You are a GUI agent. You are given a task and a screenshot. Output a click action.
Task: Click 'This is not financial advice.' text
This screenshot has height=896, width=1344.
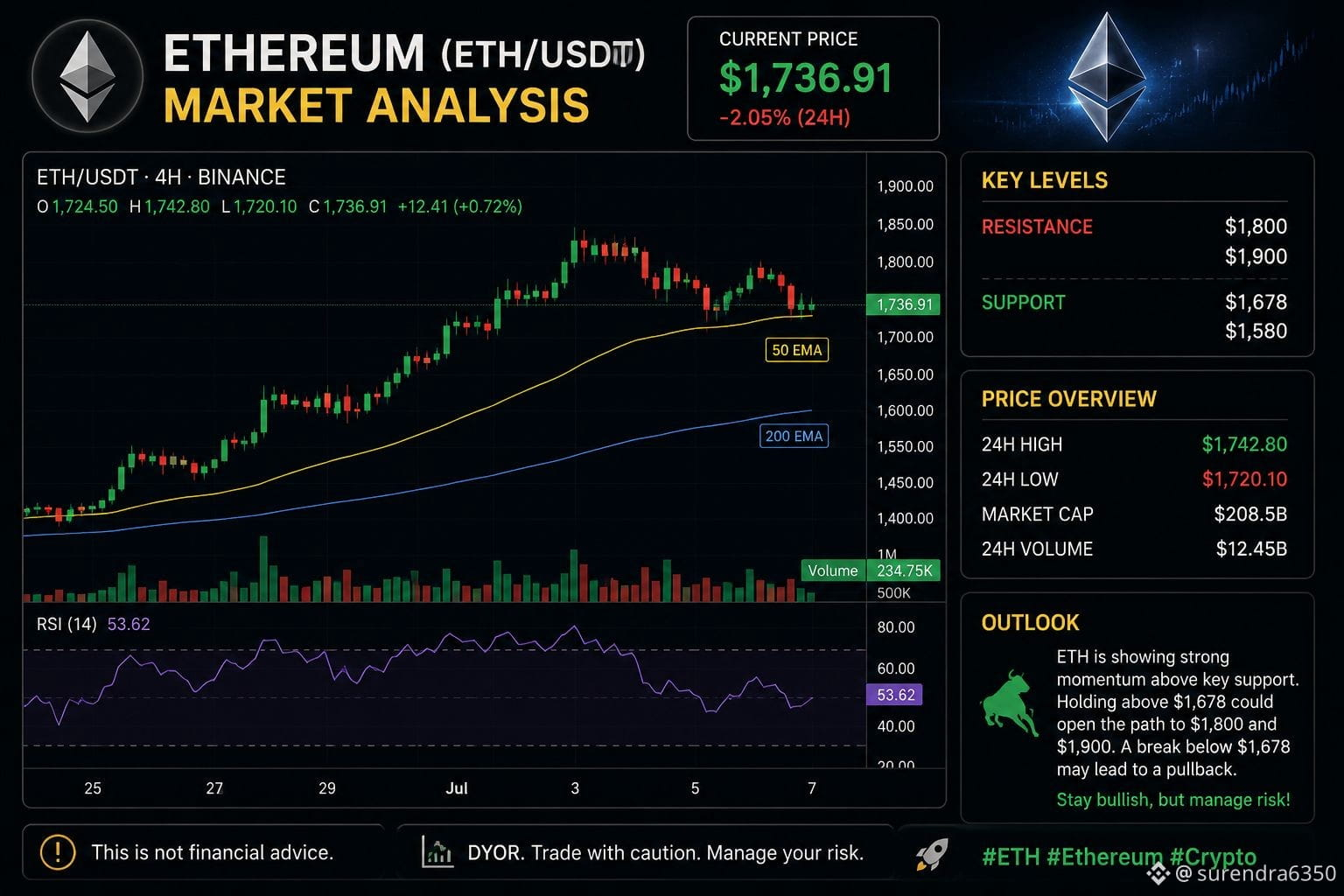coord(213,852)
